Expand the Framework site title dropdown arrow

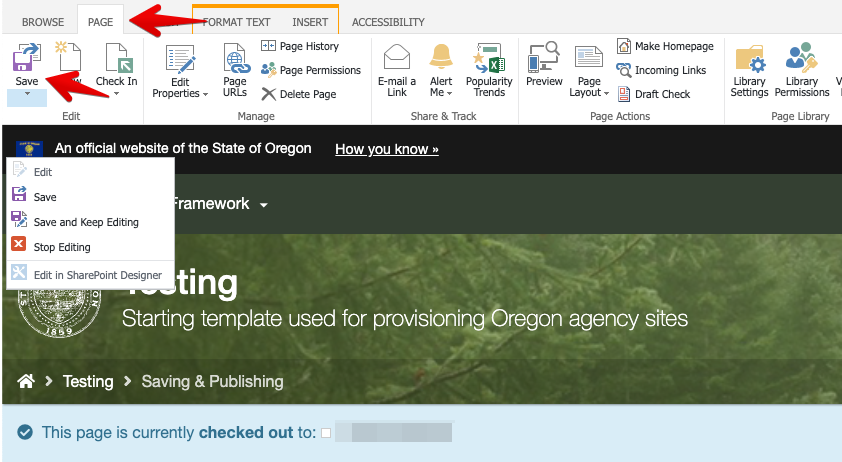pos(264,205)
